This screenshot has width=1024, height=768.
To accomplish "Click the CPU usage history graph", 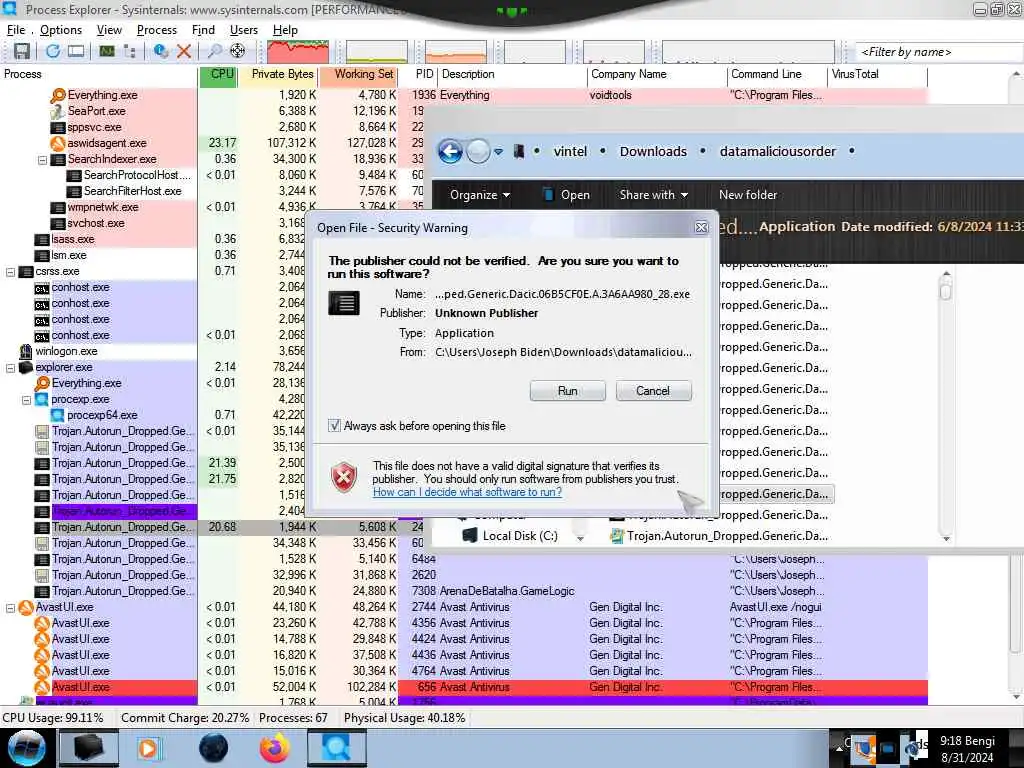I will pyautogui.click(x=298, y=52).
